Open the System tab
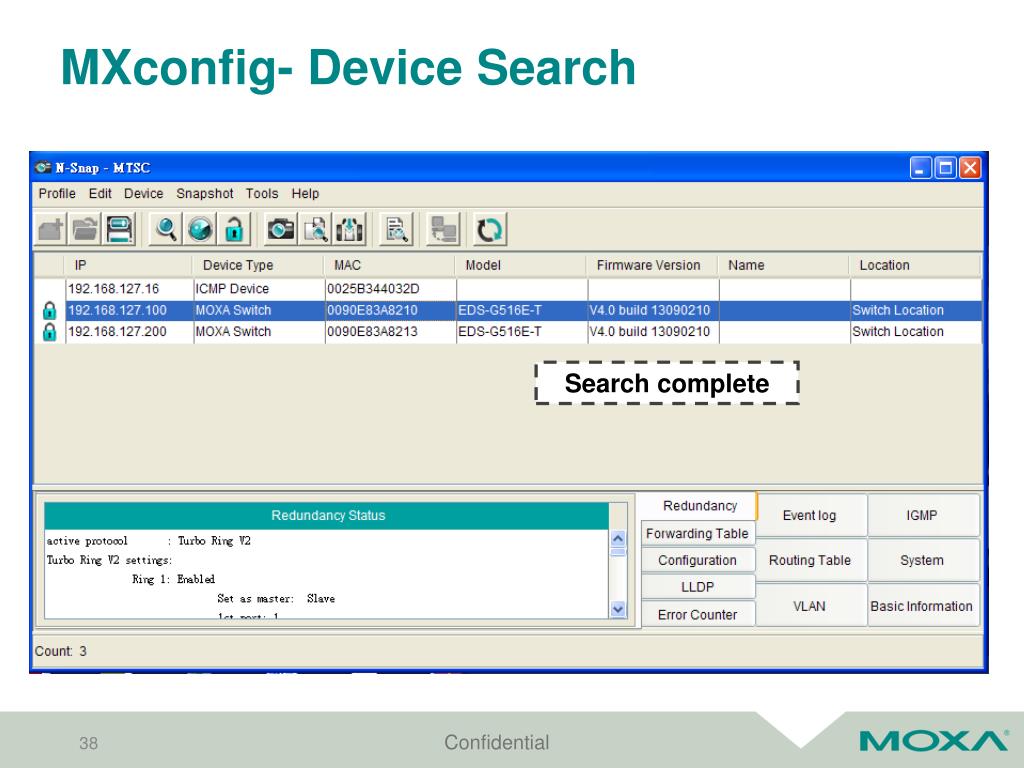Screen dimensions: 1024x768 click(922, 560)
